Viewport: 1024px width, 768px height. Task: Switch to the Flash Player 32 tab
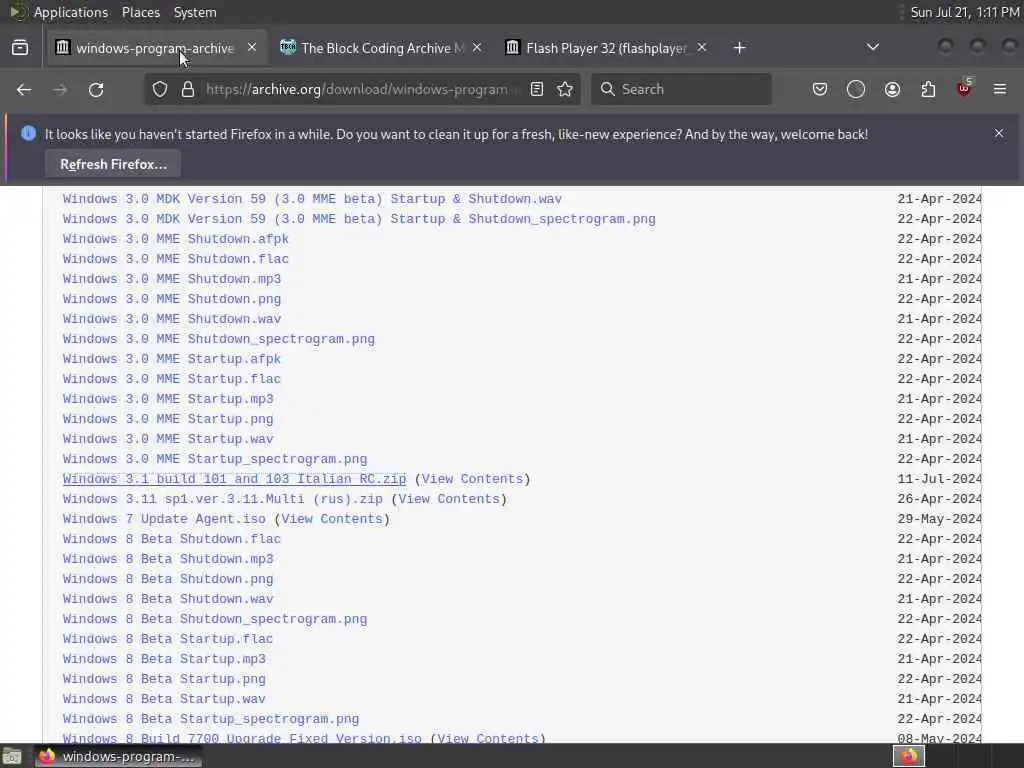pos(606,48)
